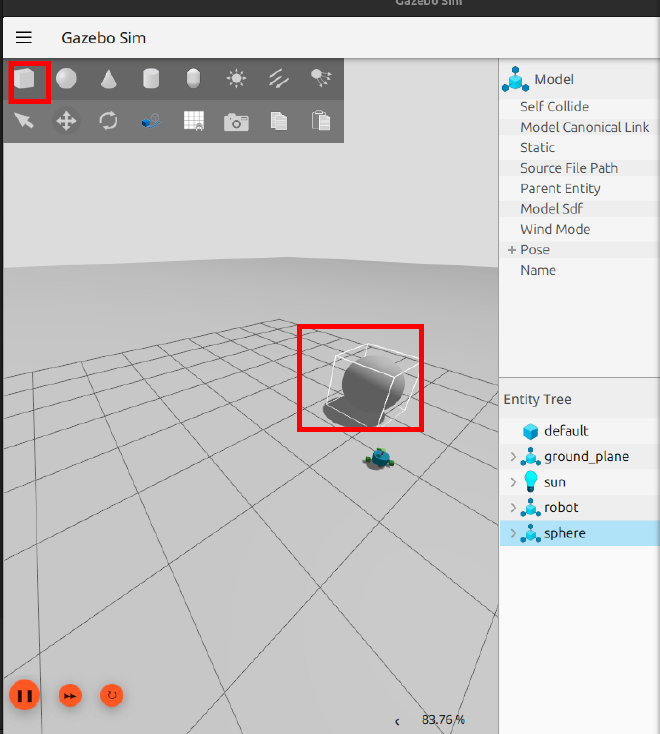The width and height of the screenshot is (660, 734).
Task: Expand the ground_plane tree node
Action: point(513,456)
